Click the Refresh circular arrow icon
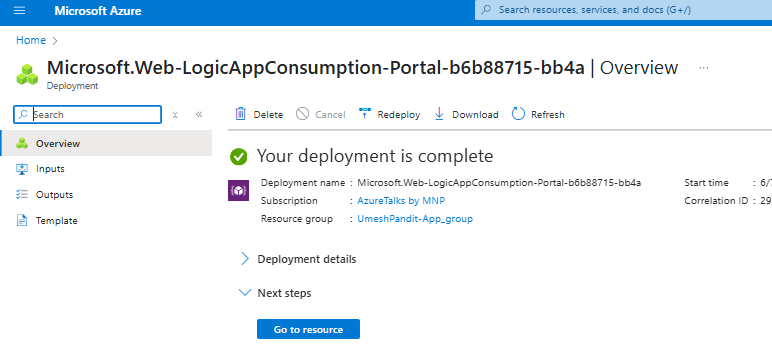The height and width of the screenshot is (361, 772). pyautogui.click(x=518, y=114)
